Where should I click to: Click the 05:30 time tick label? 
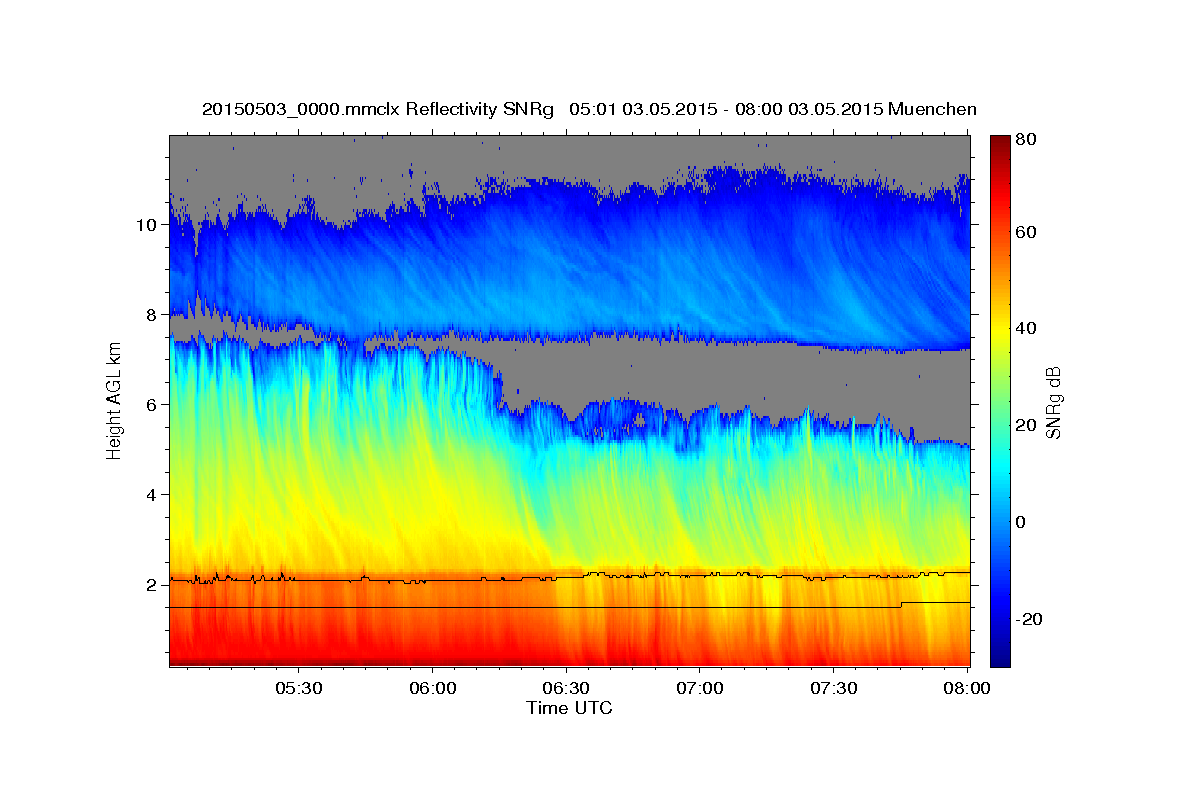click(x=299, y=688)
